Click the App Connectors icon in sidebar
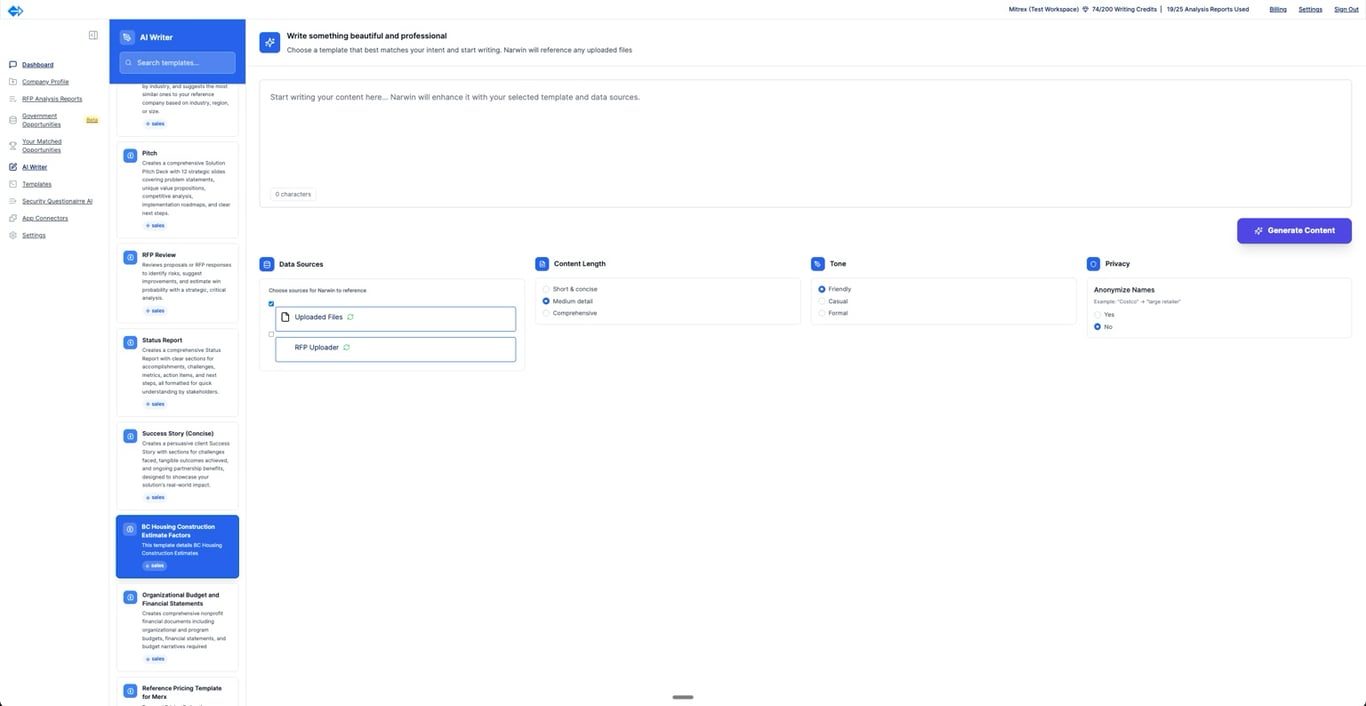The width and height of the screenshot is (1366, 706). point(13,218)
